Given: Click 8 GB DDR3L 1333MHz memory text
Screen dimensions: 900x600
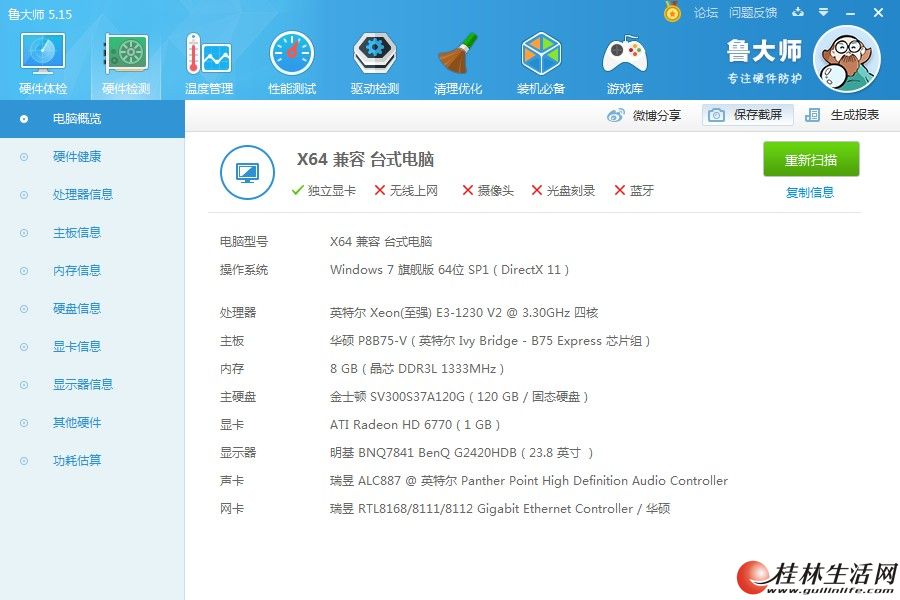Looking at the screenshot, I should click(417, 369).
